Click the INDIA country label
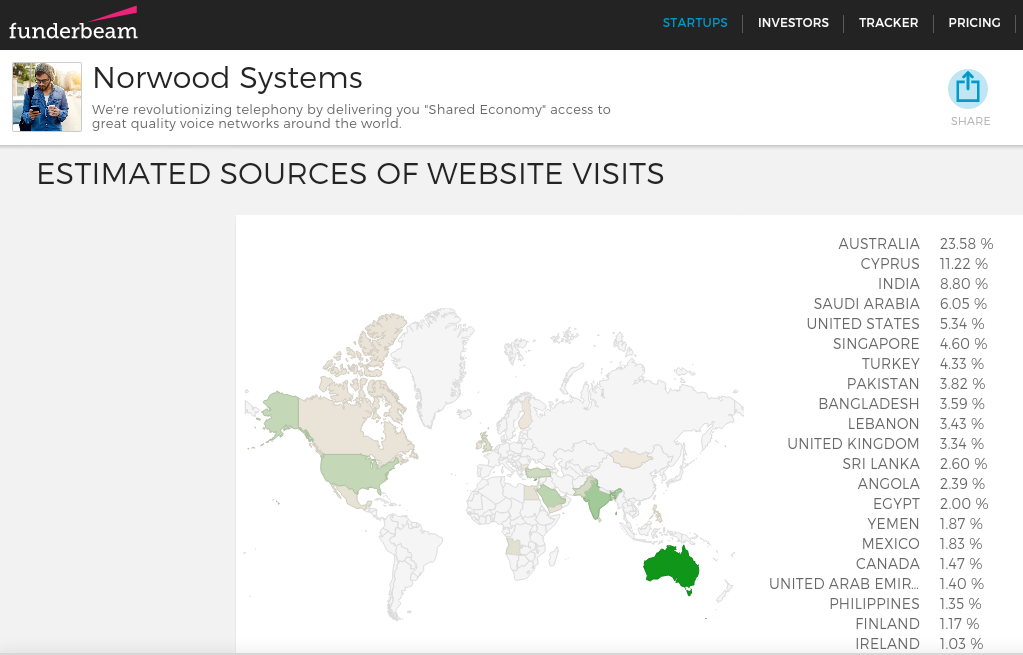 tap(898, 284)
